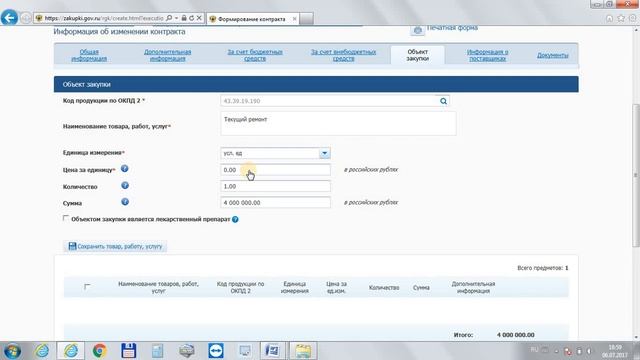
Task: Click the Сумма input field
Action: tap(276, 202)
